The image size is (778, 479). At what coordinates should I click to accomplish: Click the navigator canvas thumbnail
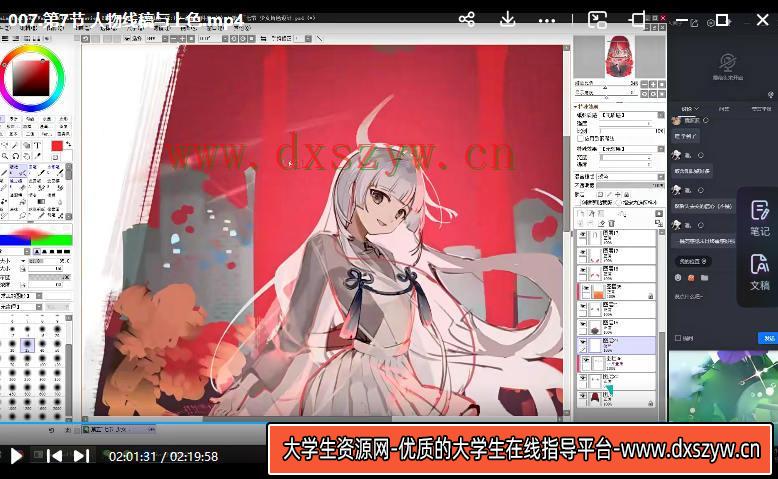(x=619, y=57)
